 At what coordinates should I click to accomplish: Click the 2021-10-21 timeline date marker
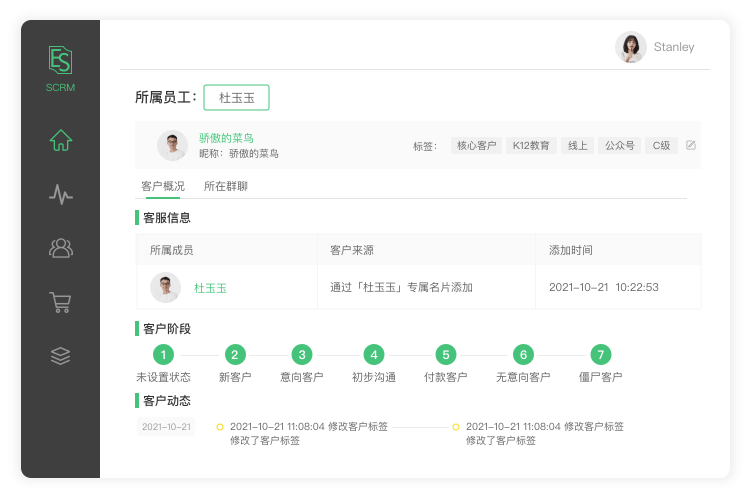(166, 427)
